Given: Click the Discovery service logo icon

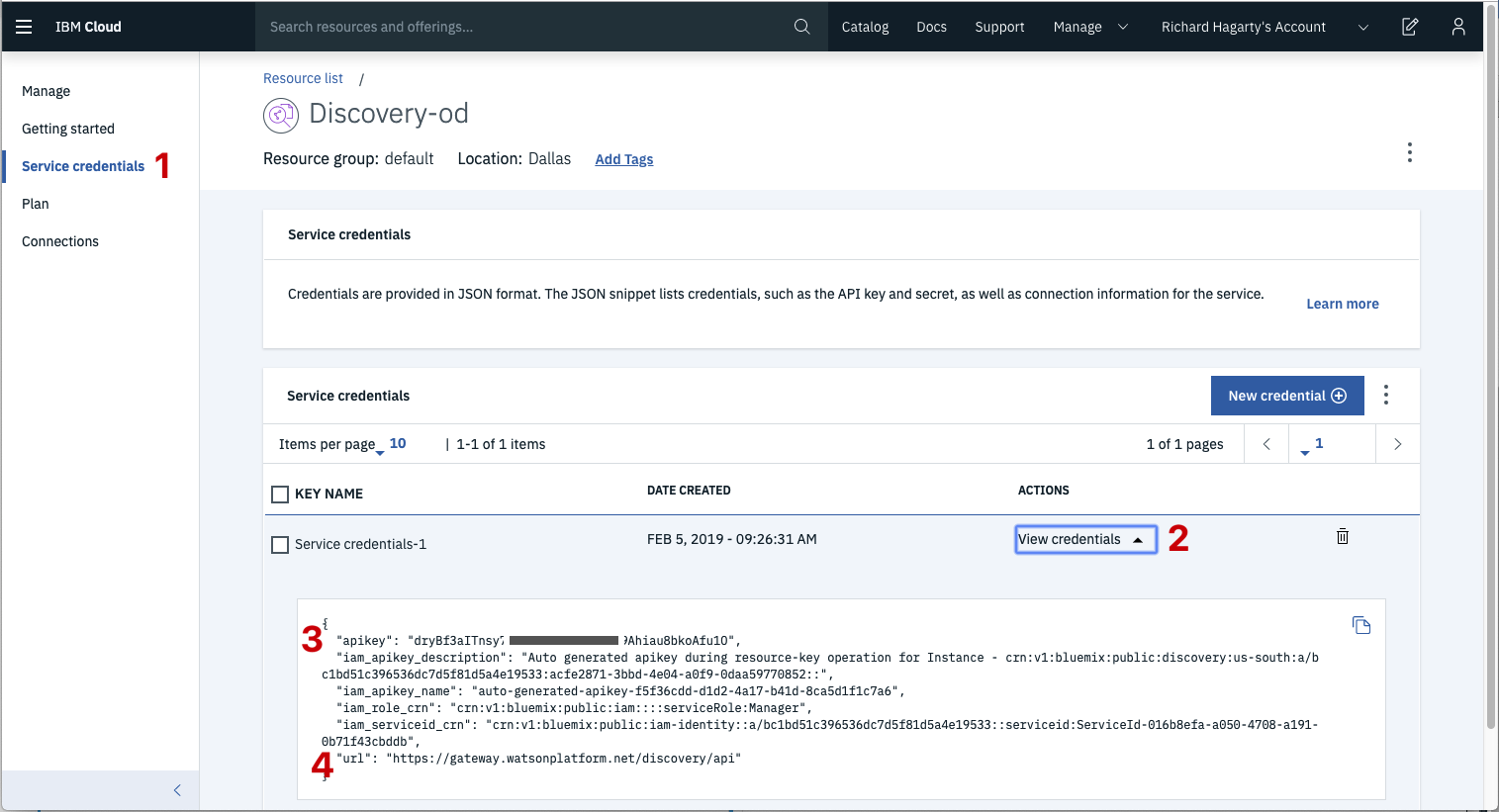Looking at the screenshot, I should click(x=281, y=116).
